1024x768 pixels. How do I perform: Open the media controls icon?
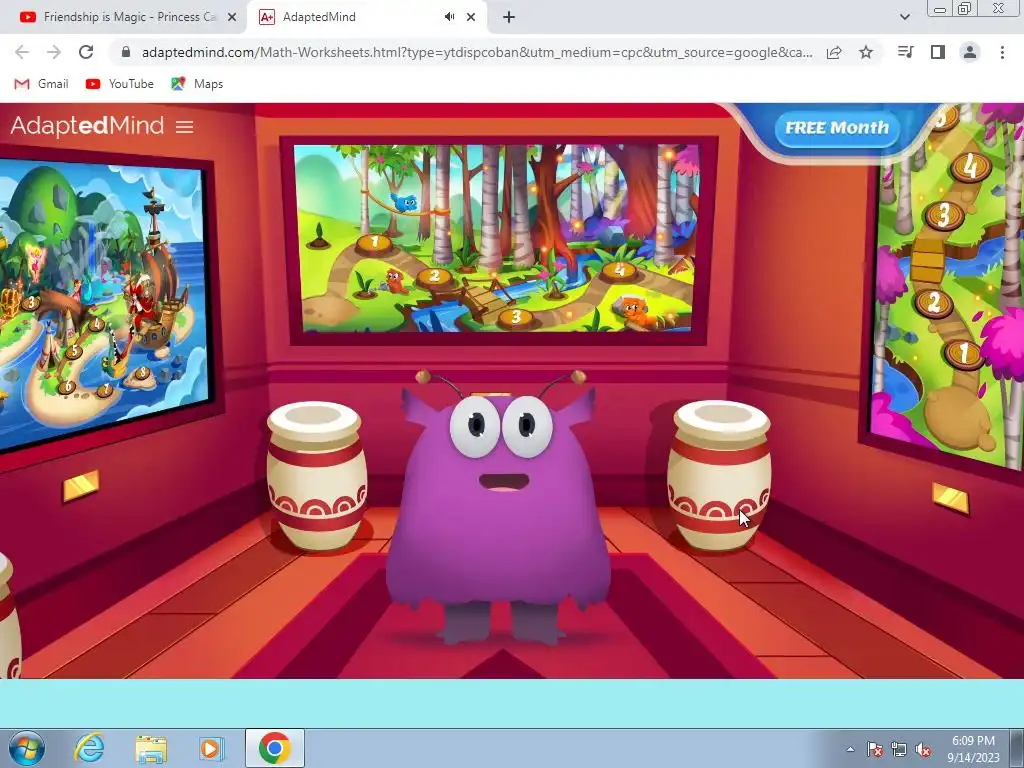pos(905,52)
